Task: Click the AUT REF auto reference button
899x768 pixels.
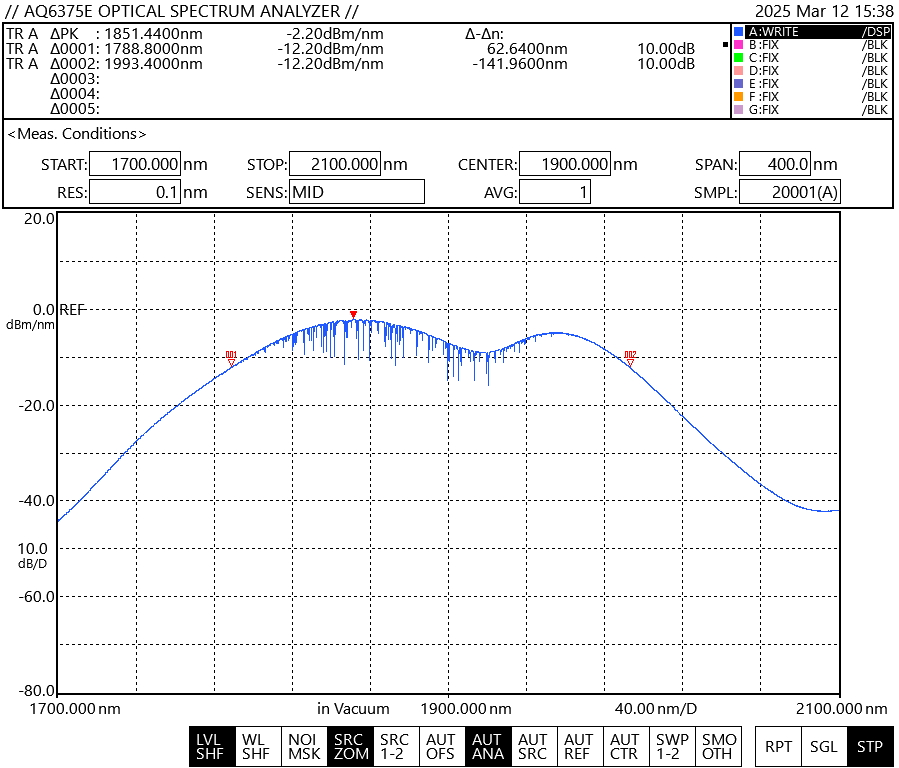Action: 579,746
